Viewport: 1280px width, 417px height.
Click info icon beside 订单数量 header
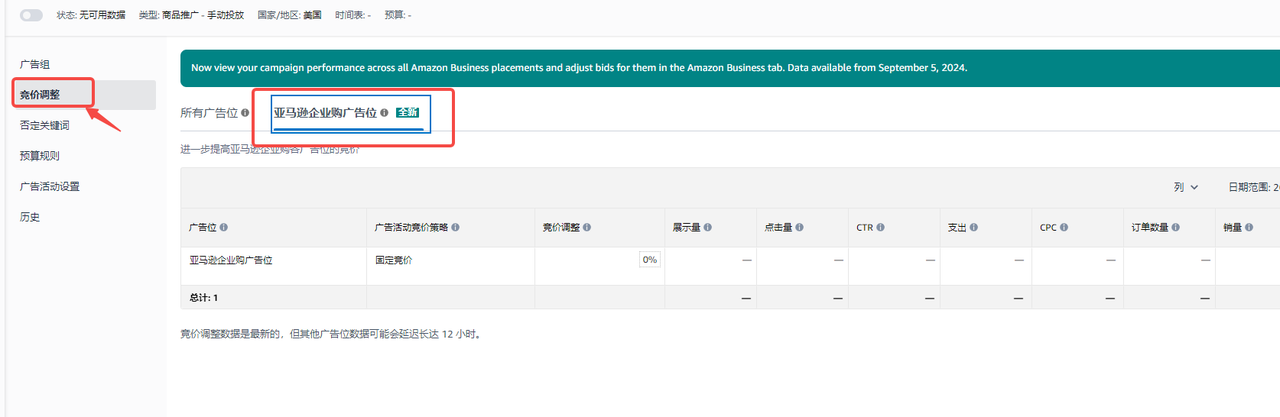pyautogui.click(x=1176, y=228)
